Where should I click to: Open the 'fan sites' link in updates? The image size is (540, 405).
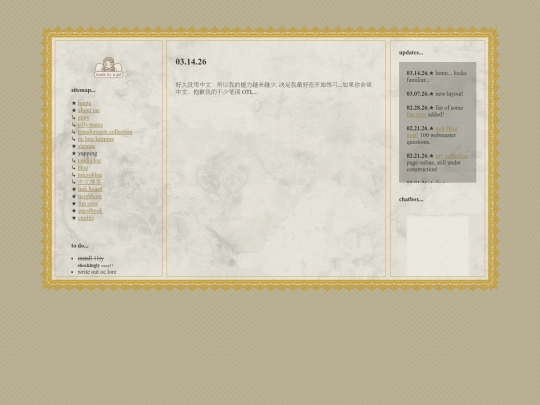[x=416, y=115]
